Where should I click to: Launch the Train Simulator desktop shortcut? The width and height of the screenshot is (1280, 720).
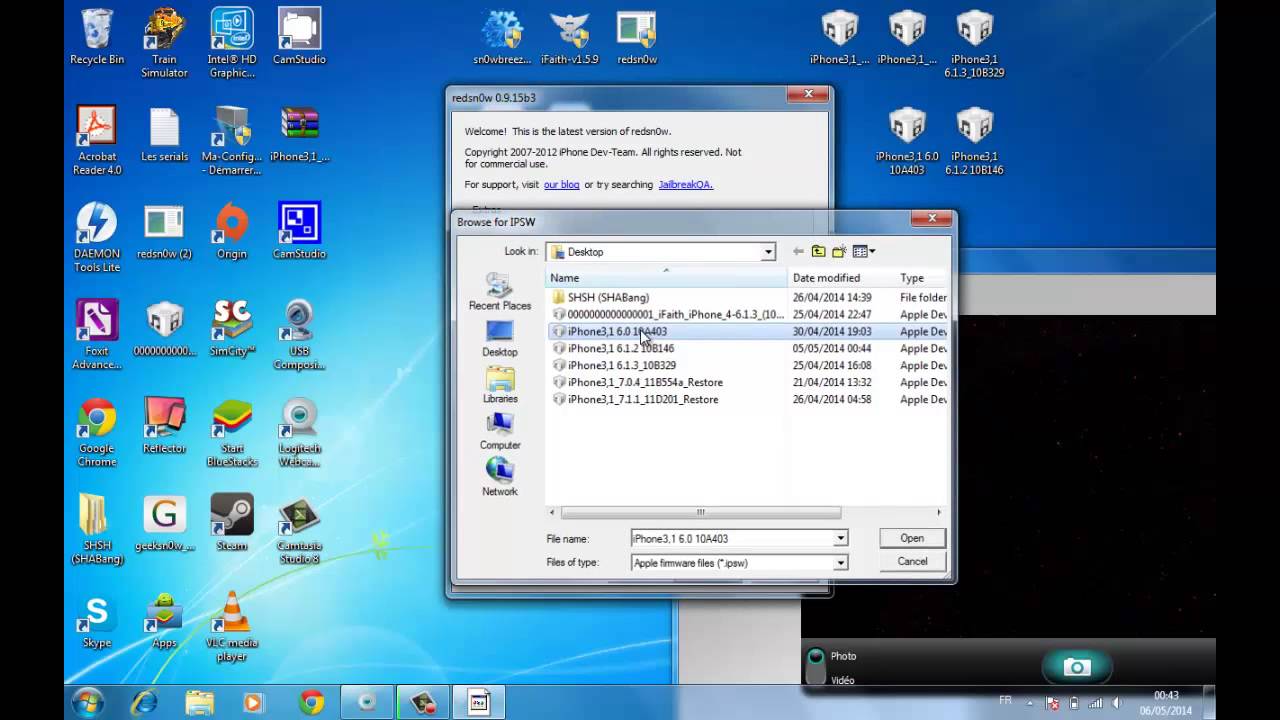[164, 44]
